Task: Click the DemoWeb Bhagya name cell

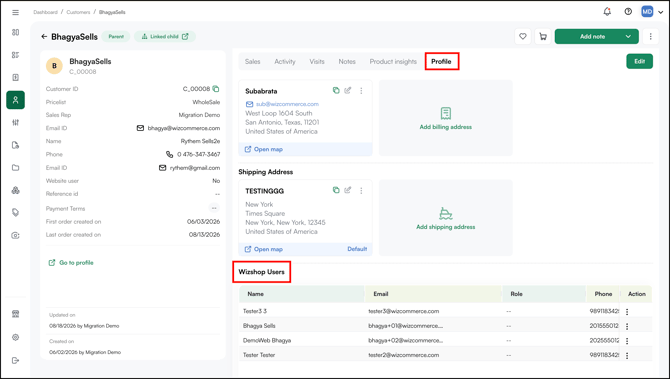Action: pos(267,341)
